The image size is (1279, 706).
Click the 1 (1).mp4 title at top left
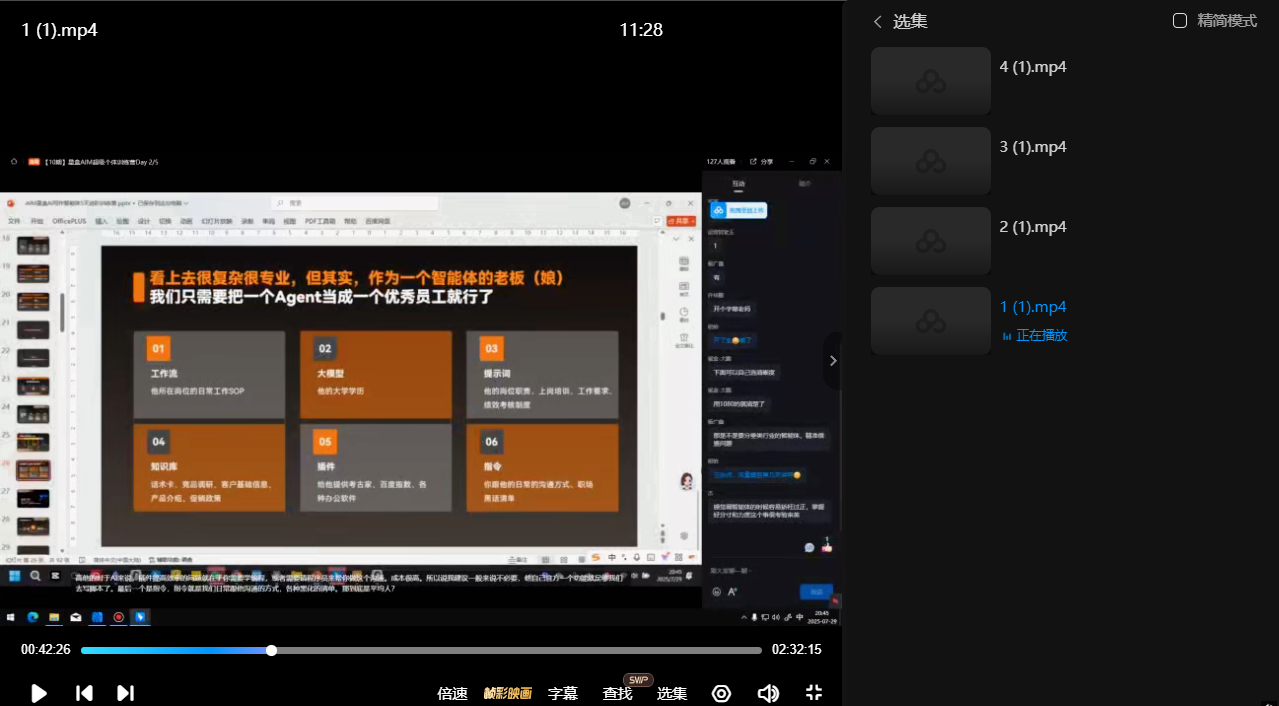[x=58, y=30]
